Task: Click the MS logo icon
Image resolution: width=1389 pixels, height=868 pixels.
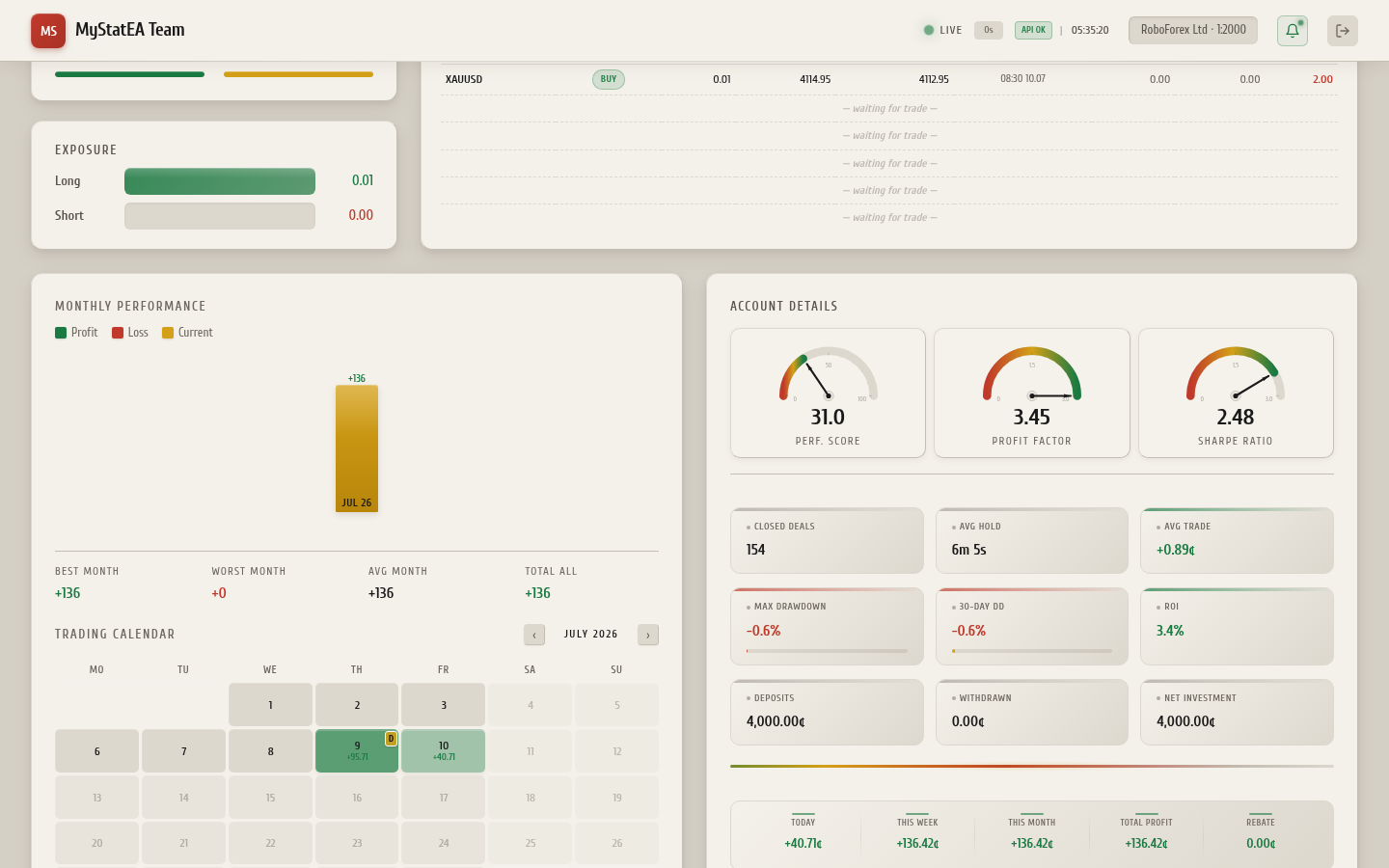Action: click(x=48, y=31)
